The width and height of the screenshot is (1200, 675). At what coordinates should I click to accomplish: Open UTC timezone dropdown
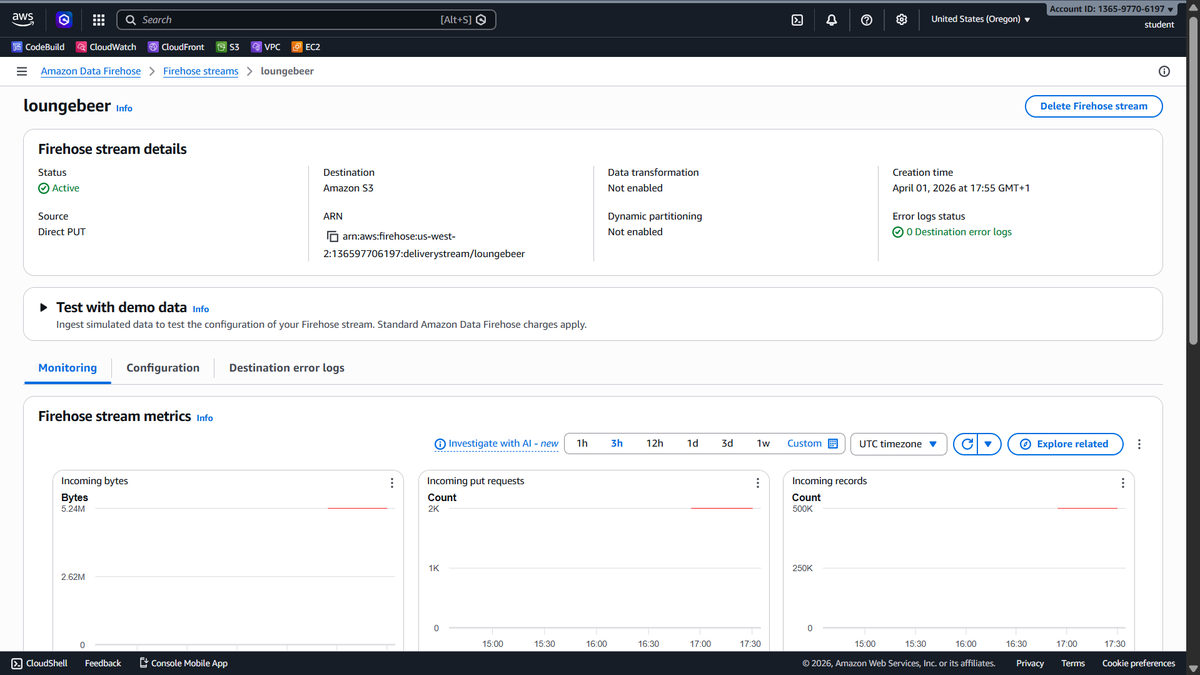[x=898, y=443]
